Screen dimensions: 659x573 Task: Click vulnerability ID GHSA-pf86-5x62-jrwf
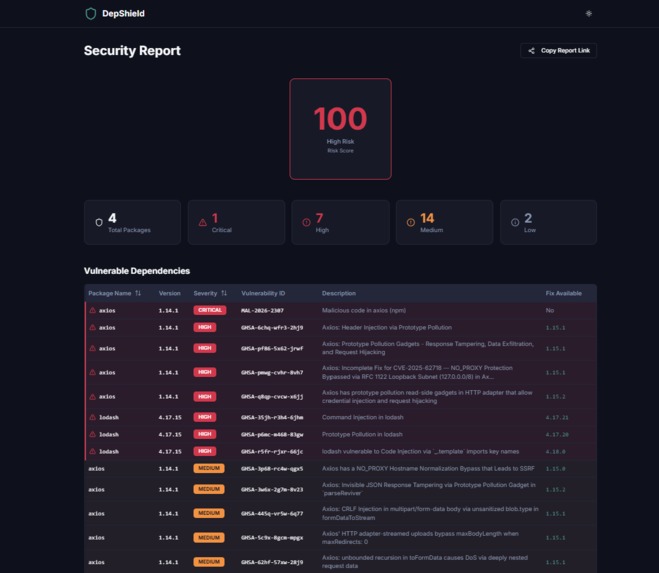pos(272,349)
